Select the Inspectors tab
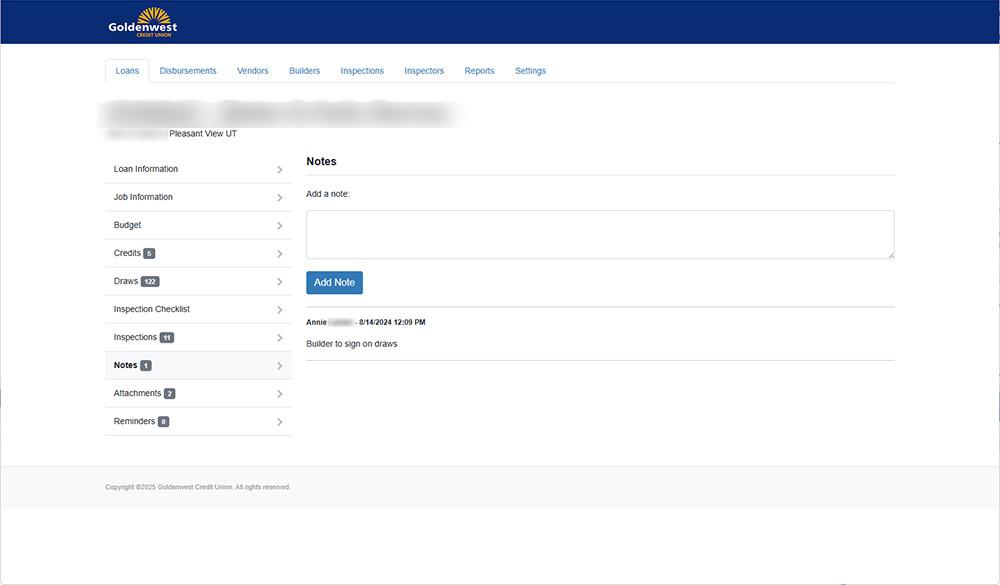Viewport: 1000px width, 585px height. [424, 71]
